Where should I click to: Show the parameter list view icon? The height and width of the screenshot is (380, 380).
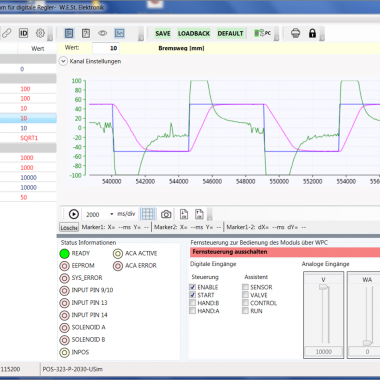pyautogui.click(x=69, y=33)
